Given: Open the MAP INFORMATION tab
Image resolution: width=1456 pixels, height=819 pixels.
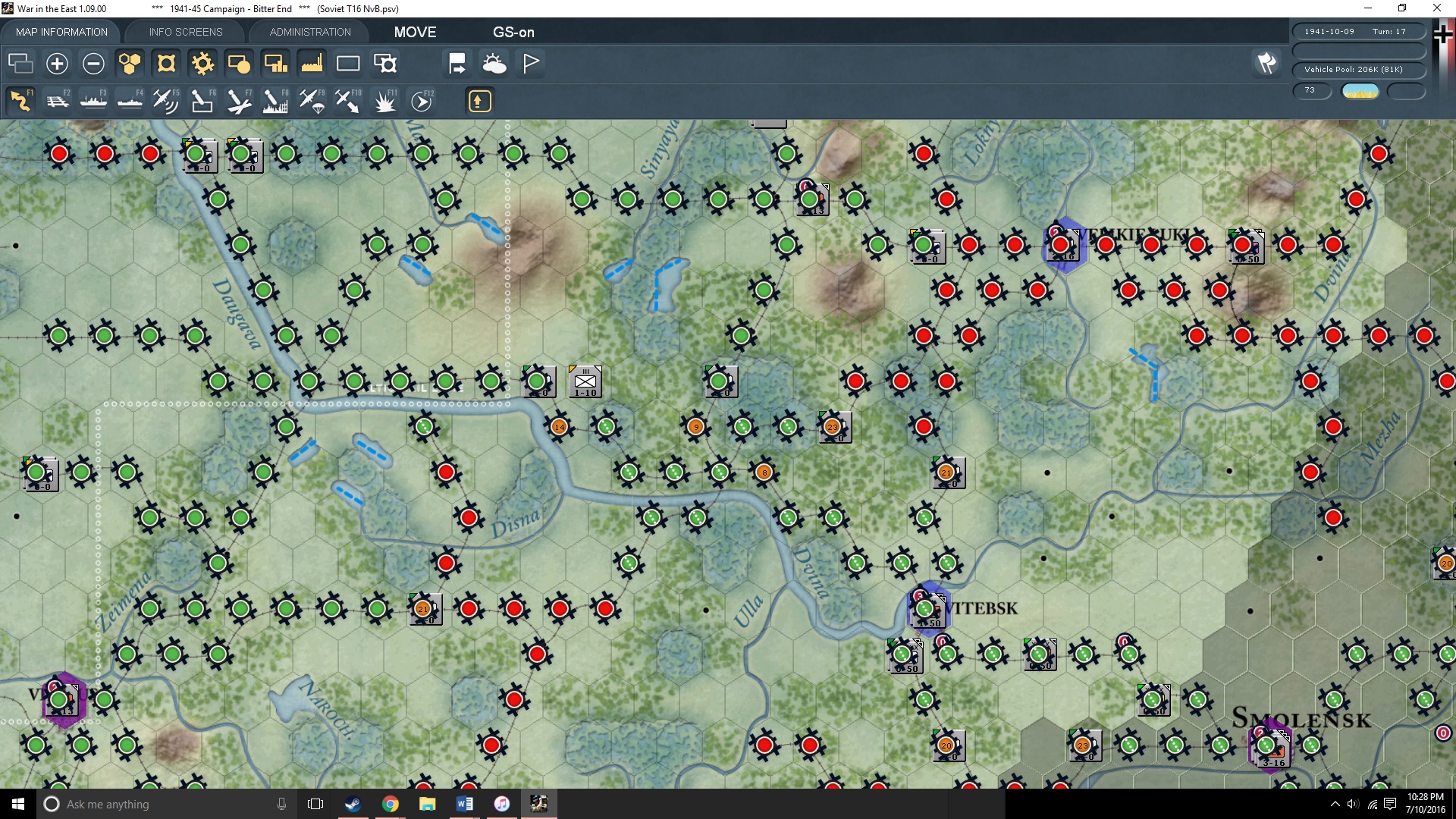Looking at the screenshot, I should (61, 32).
